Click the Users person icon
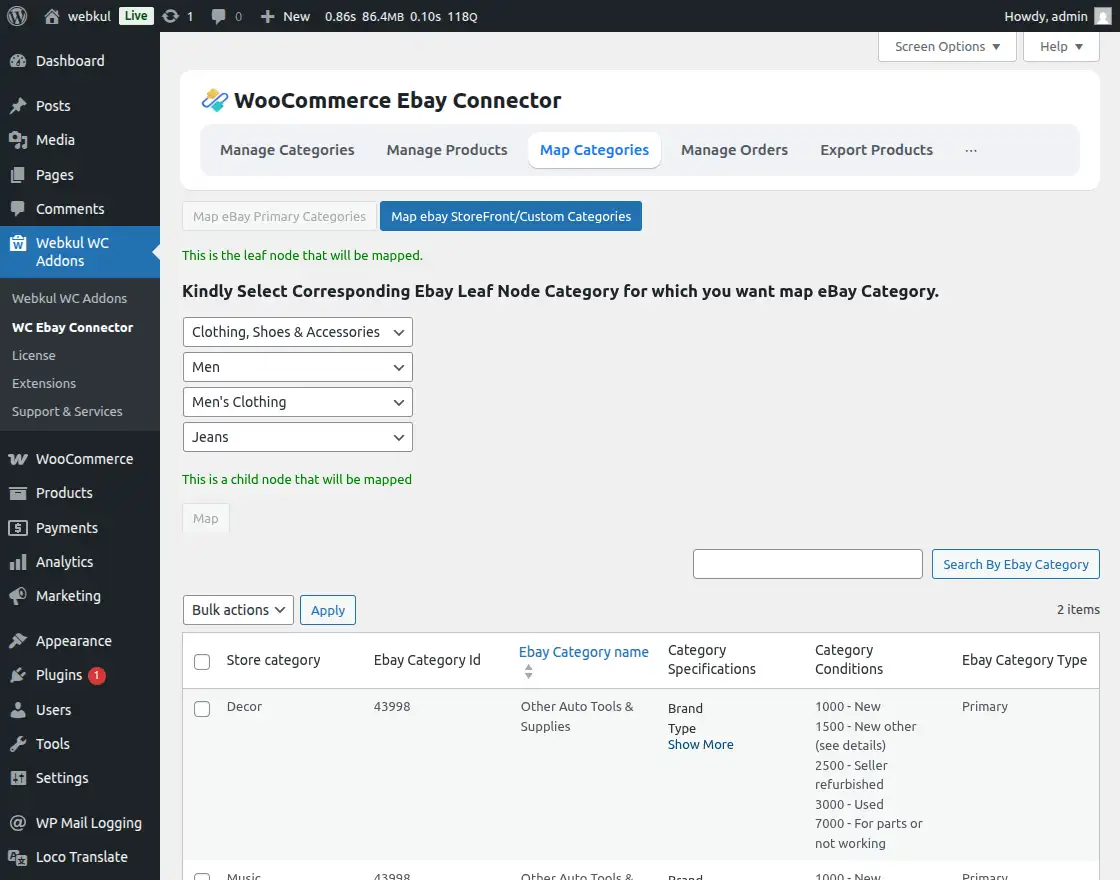The height and width of the screenshot is (880, 1120). (18, 709)
